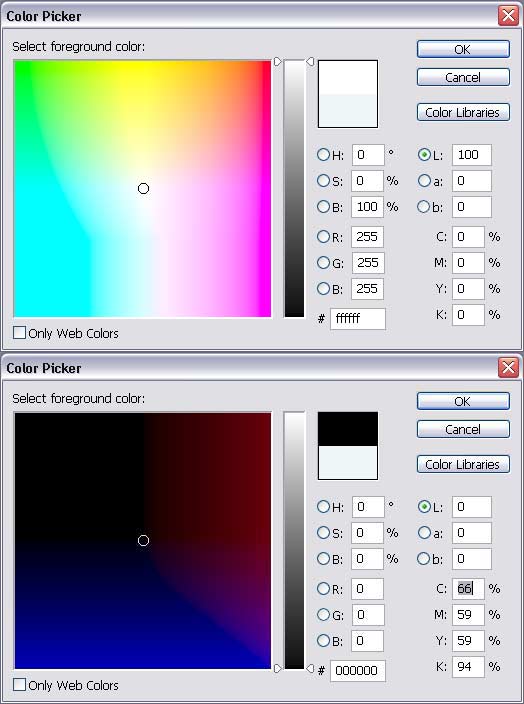Image resolution: width=524 pixels, height=704 pixels.
Task: Select the R radio button in top dialog
Action: [323, 237]
